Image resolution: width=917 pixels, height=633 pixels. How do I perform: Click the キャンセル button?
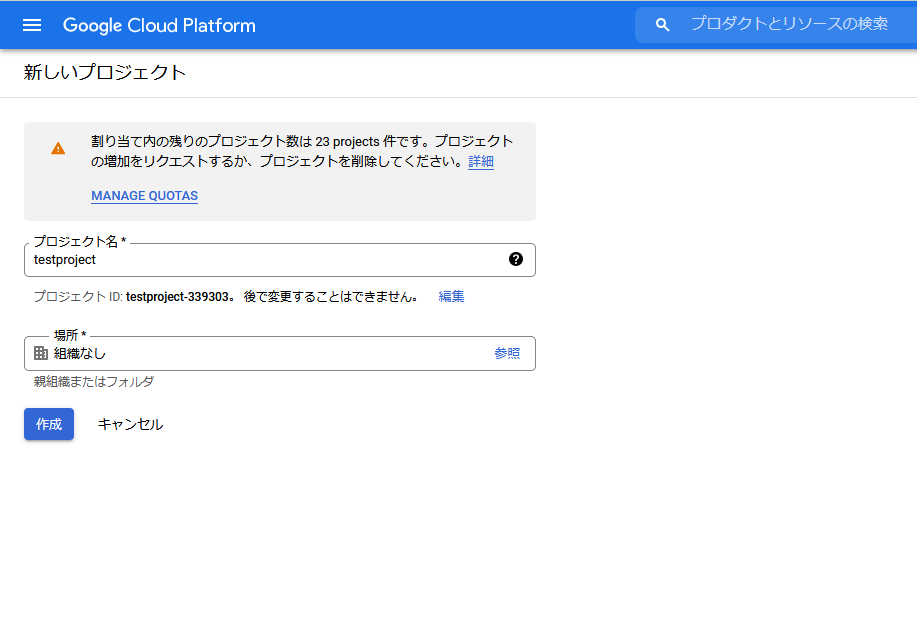point(130,424)
